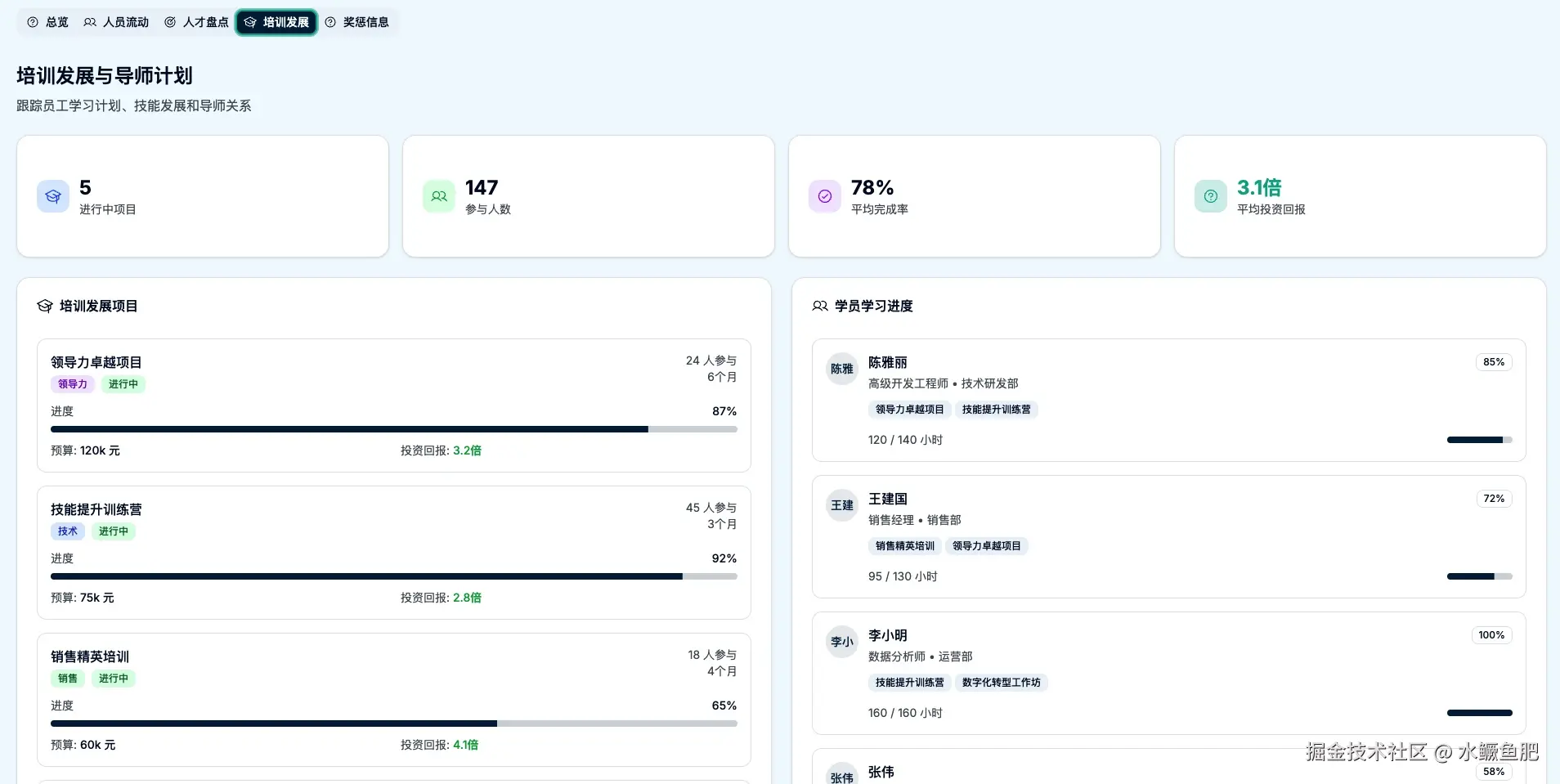Click the 数字化转型工作坊 tag under 李小明
The image size is (1560, 784).
(x=1001, y=683)
